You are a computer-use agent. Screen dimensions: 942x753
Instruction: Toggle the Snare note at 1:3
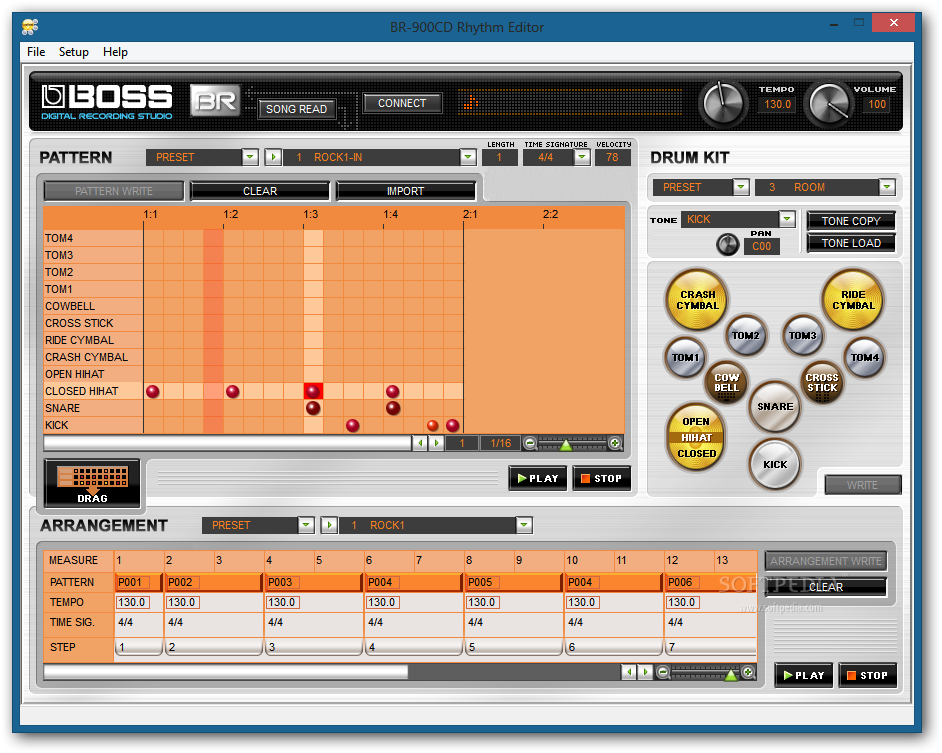(x=312, y=408)
